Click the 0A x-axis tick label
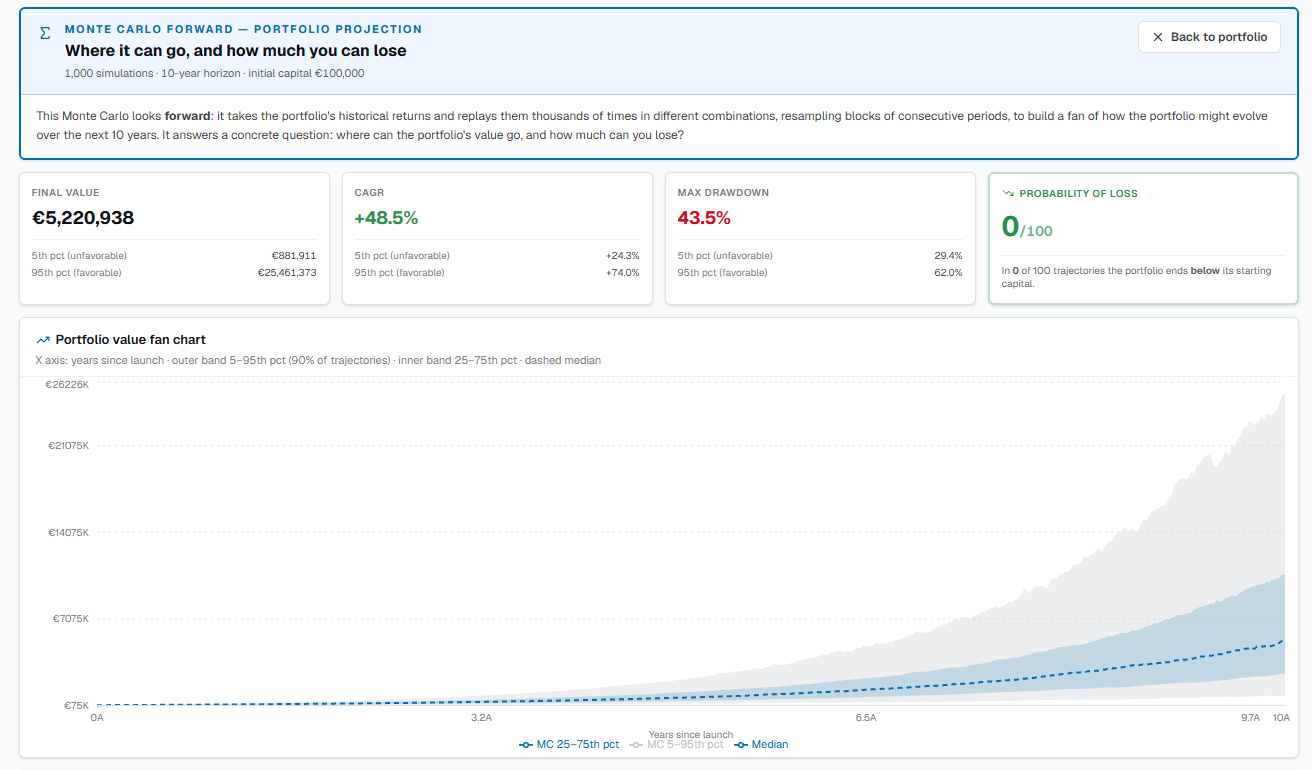1312x770 pixels. pyautogui.click(x=97, y=718)
